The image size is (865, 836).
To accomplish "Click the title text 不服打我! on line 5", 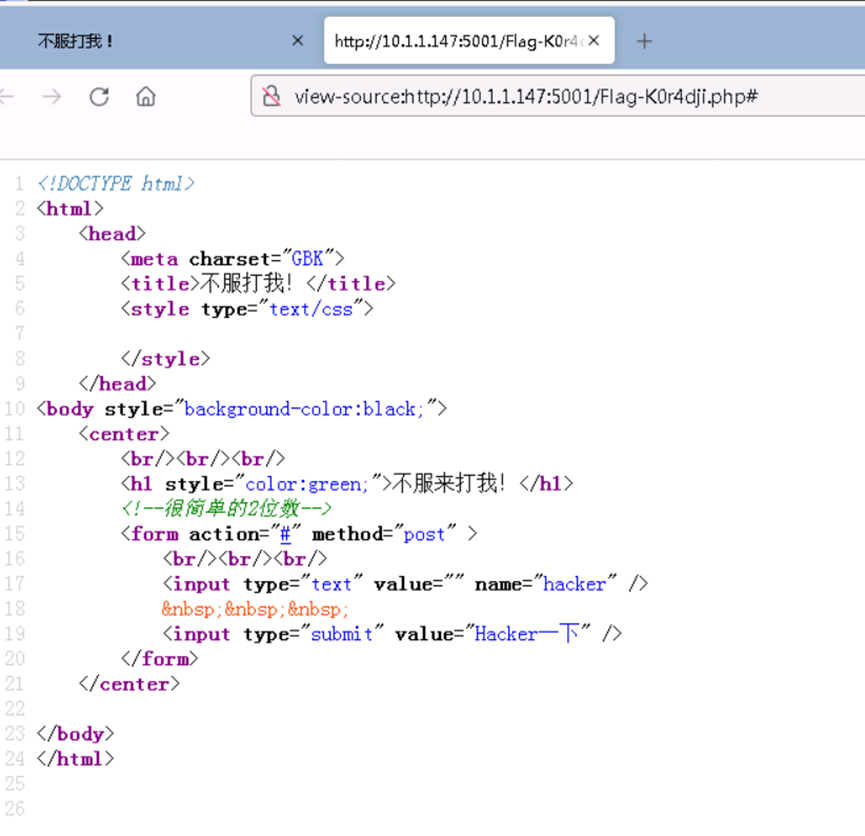I will 246,283.
